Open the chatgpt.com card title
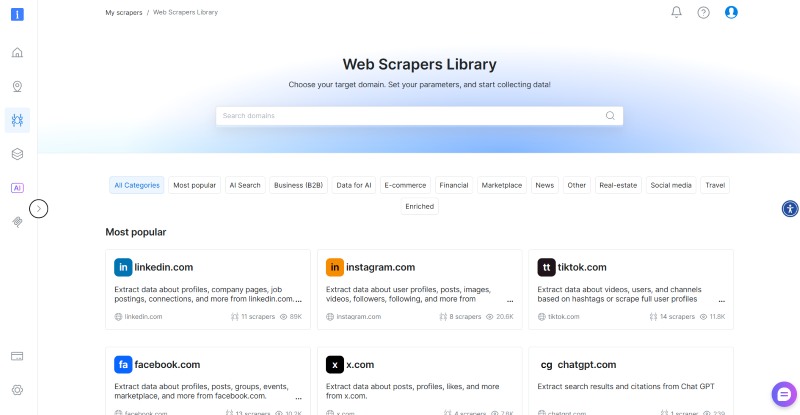 tap(587, 364)
